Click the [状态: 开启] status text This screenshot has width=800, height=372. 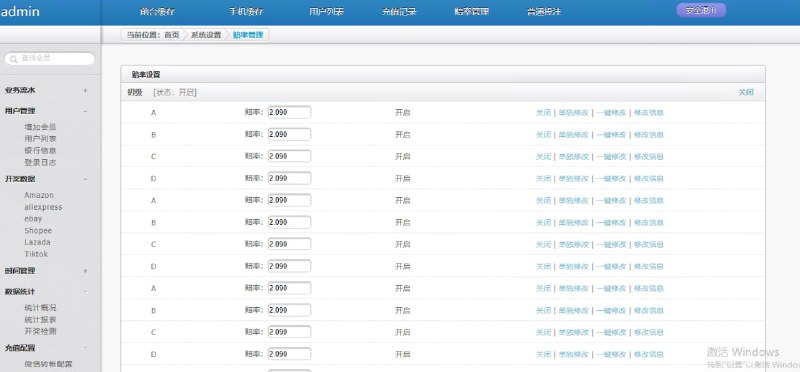click(175, 92)
